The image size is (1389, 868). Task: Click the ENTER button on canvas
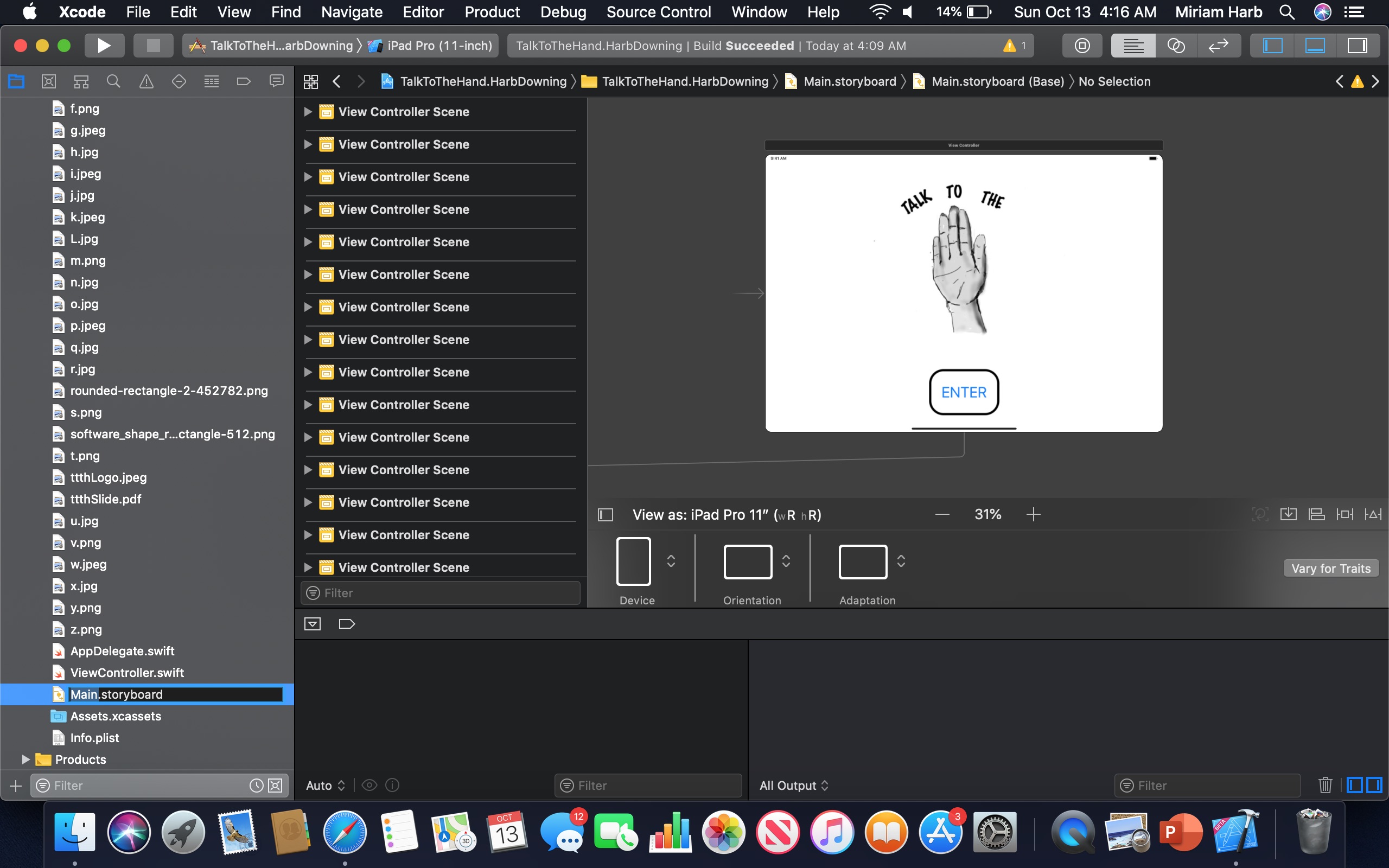point(964,392)
